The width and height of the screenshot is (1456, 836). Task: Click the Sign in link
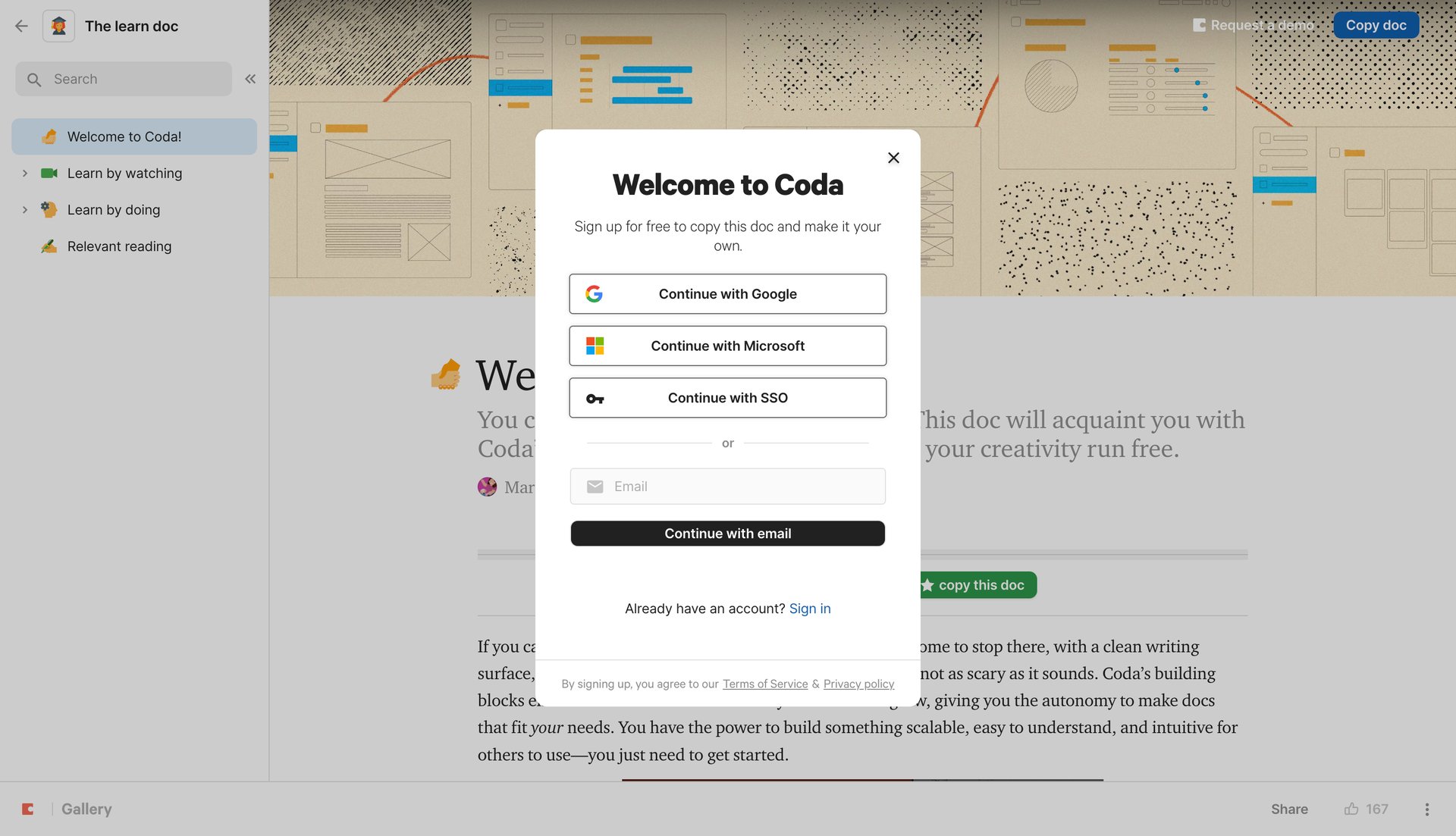(809, 608)
